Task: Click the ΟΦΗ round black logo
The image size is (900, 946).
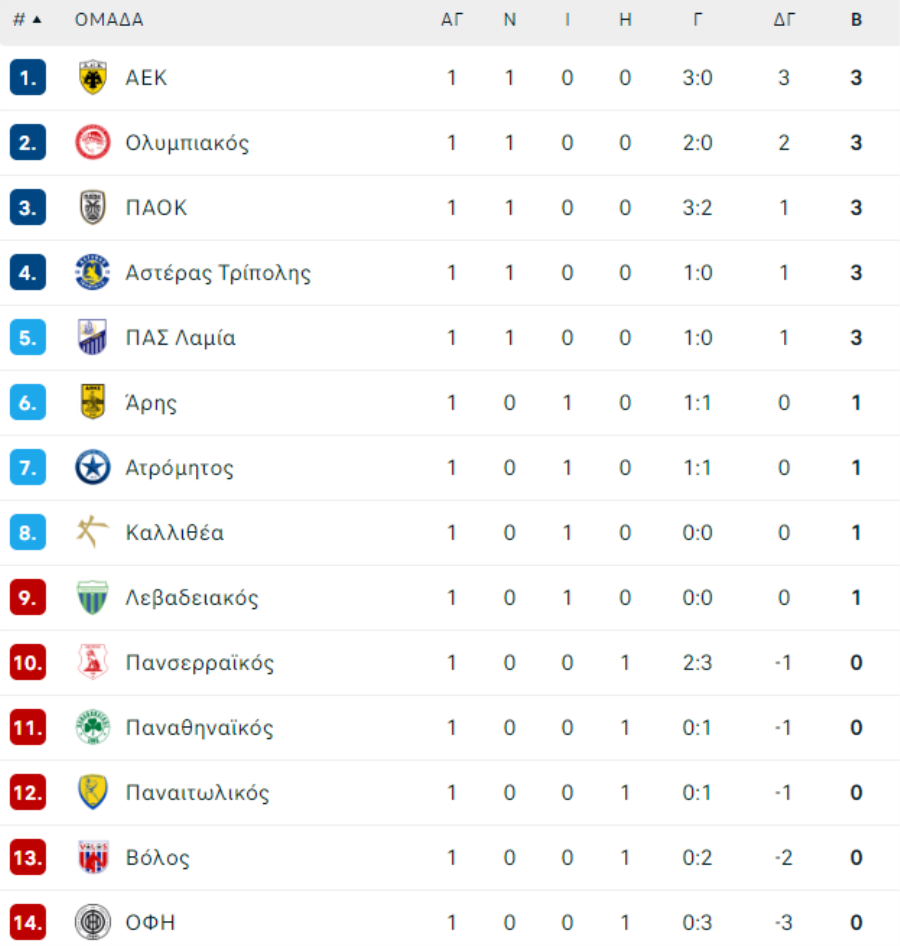Action: (92, 922)
